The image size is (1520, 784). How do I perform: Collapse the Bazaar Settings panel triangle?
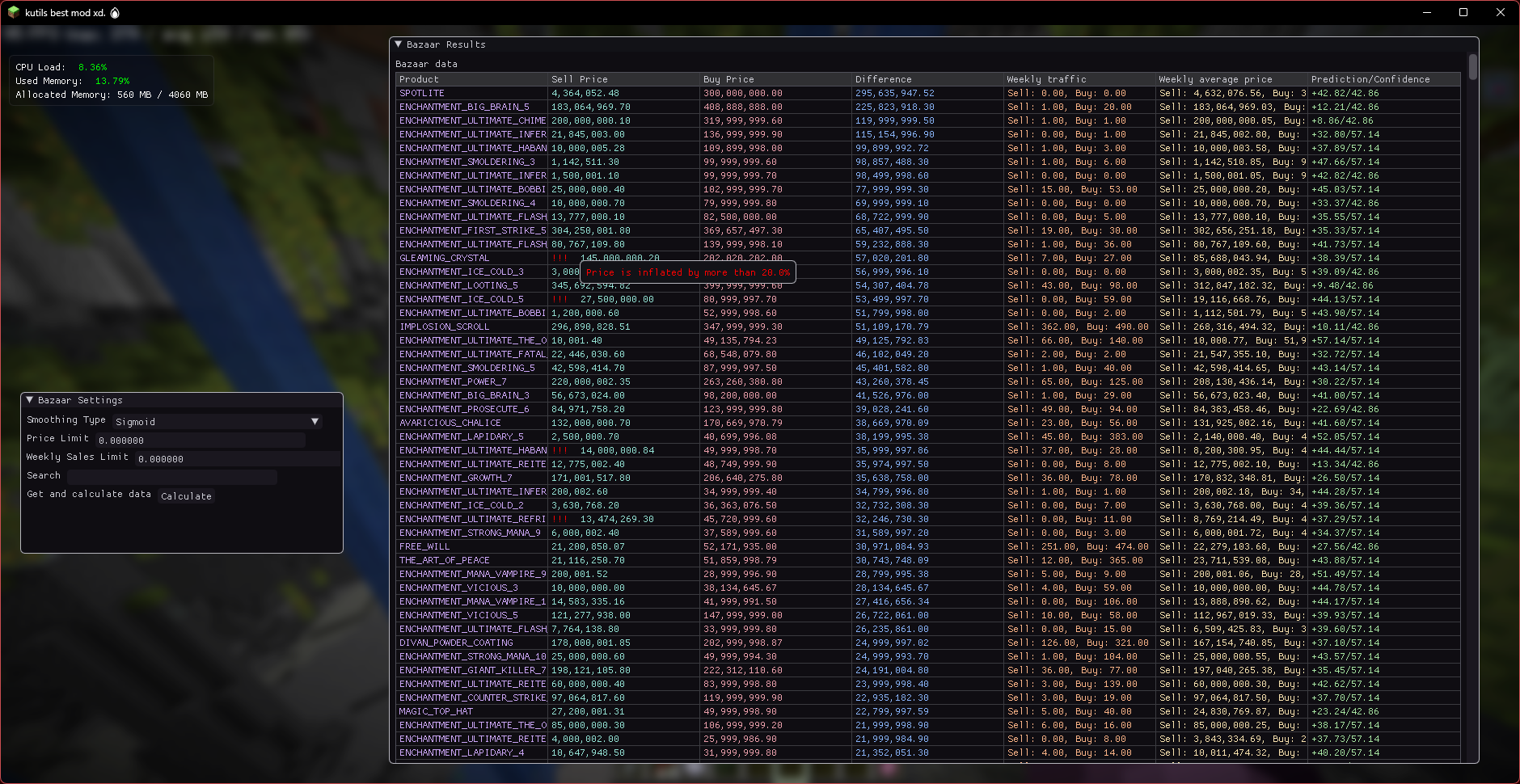click(x=30, y=400)
